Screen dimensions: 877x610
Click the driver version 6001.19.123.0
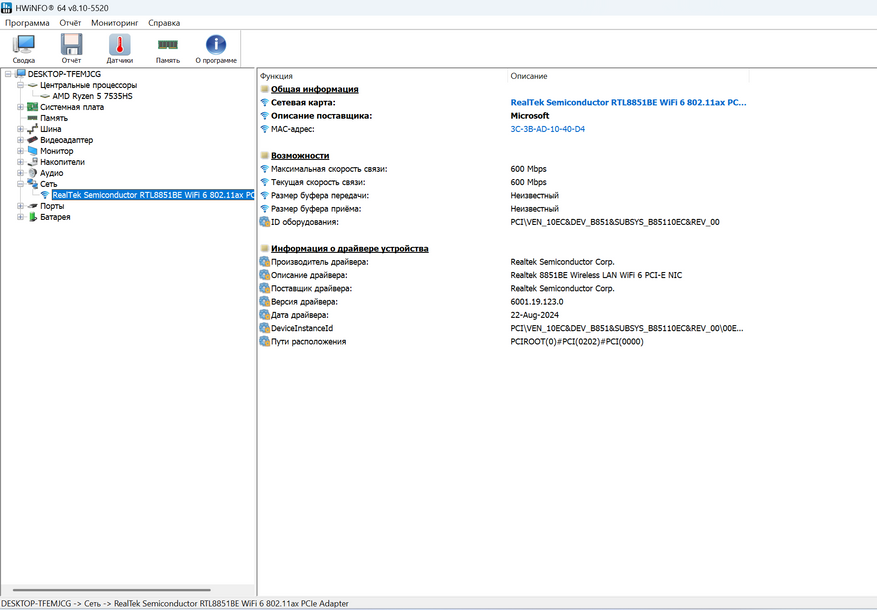[x=537, y=301]
